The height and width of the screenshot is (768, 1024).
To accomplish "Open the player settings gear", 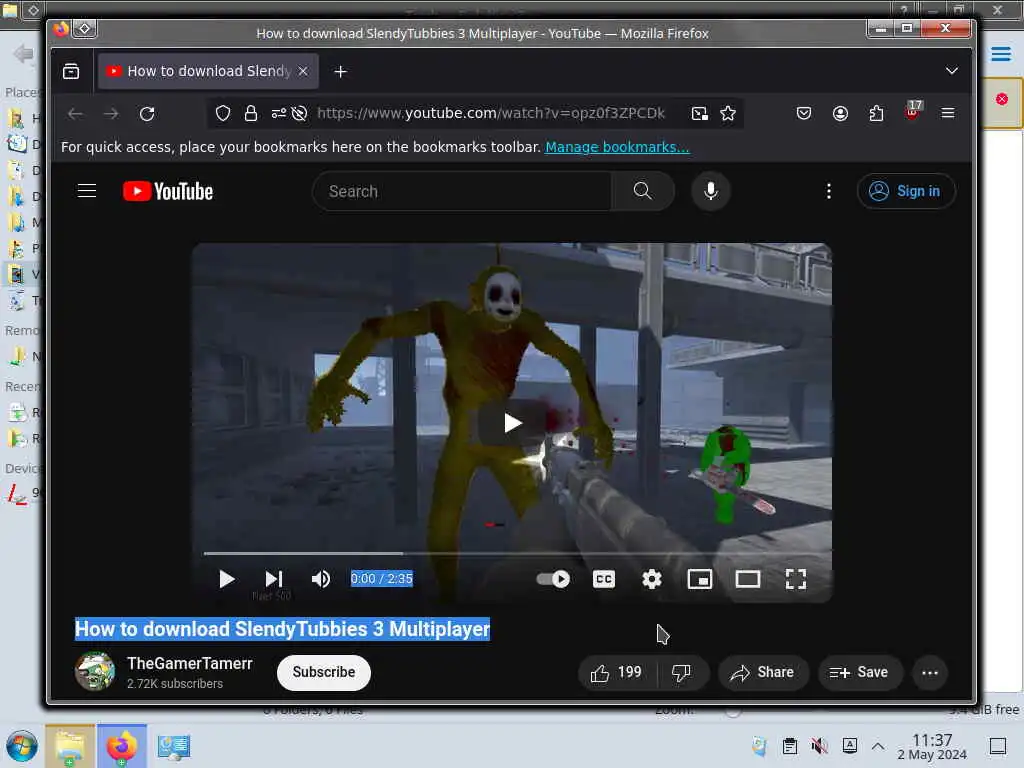I will [651, 579].
